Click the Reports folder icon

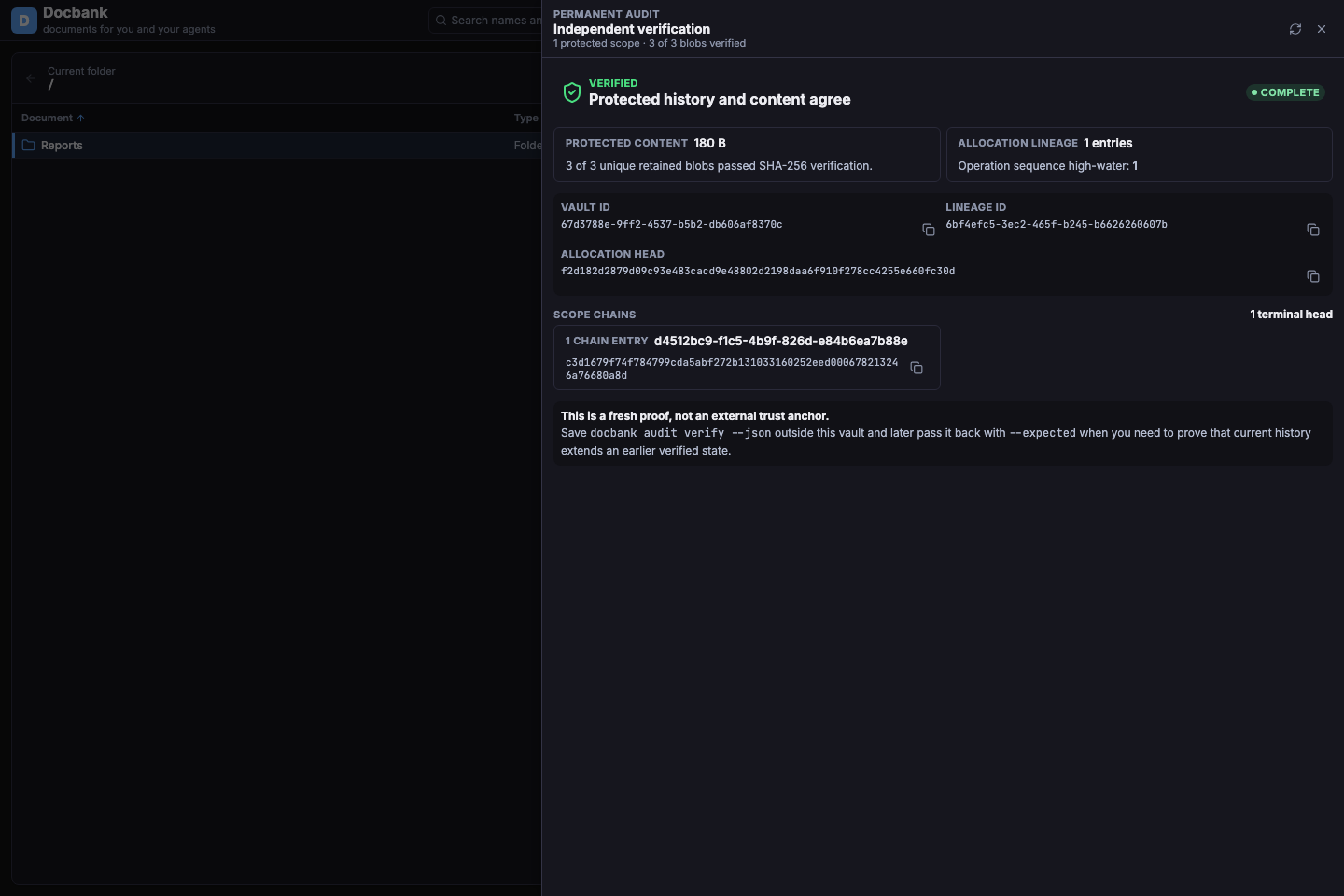[x=28, y=146]
